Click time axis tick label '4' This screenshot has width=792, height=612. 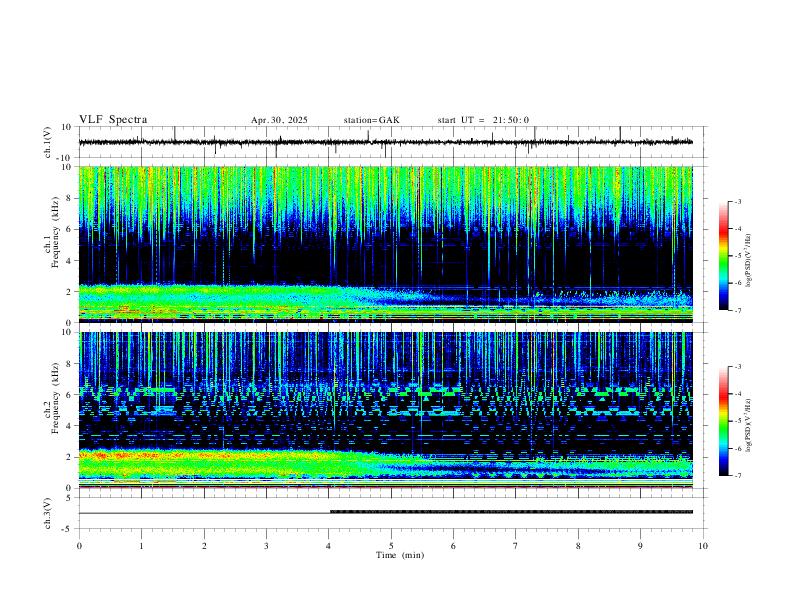[329, 546]
